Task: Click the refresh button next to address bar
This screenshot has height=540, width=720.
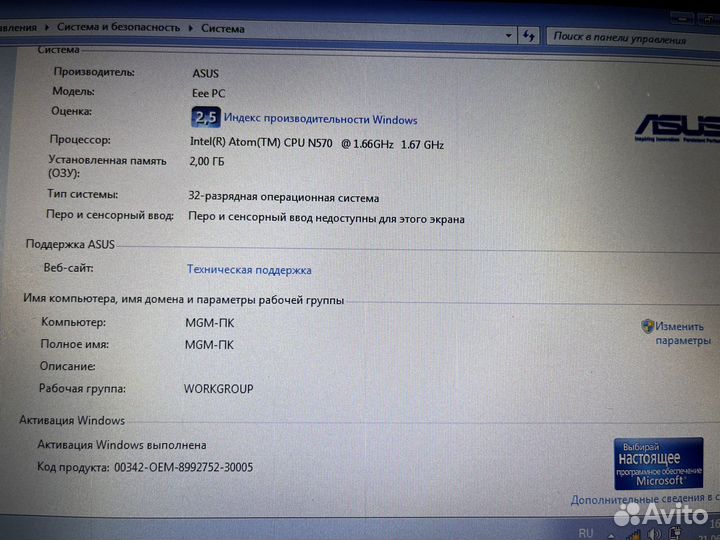Action: [529, 36]
